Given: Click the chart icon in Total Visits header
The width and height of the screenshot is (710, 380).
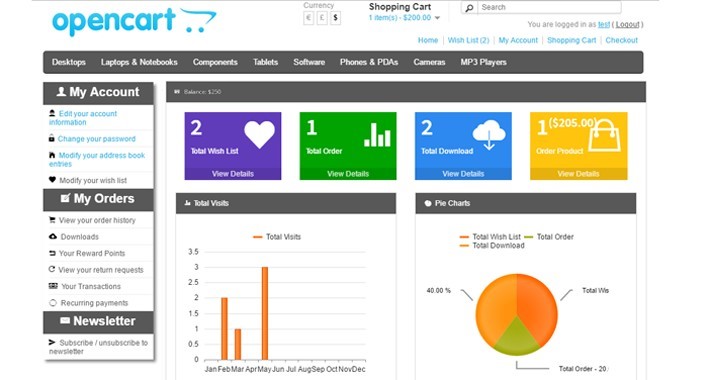Looking at the screenshot, I should [x=187, y=203].
